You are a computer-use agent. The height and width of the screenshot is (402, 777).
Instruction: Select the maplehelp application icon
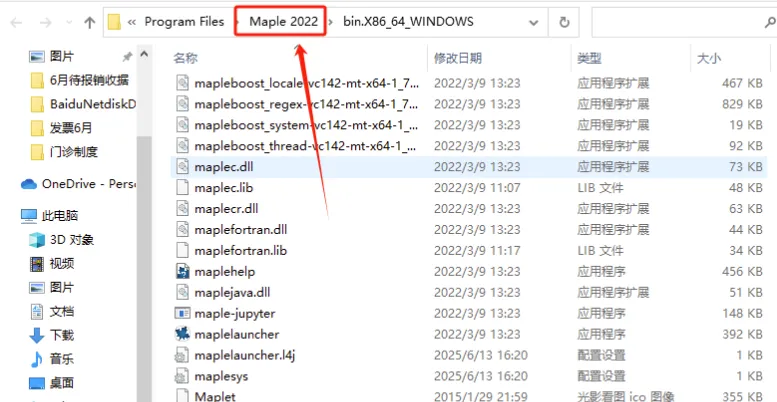coord(182,271)
